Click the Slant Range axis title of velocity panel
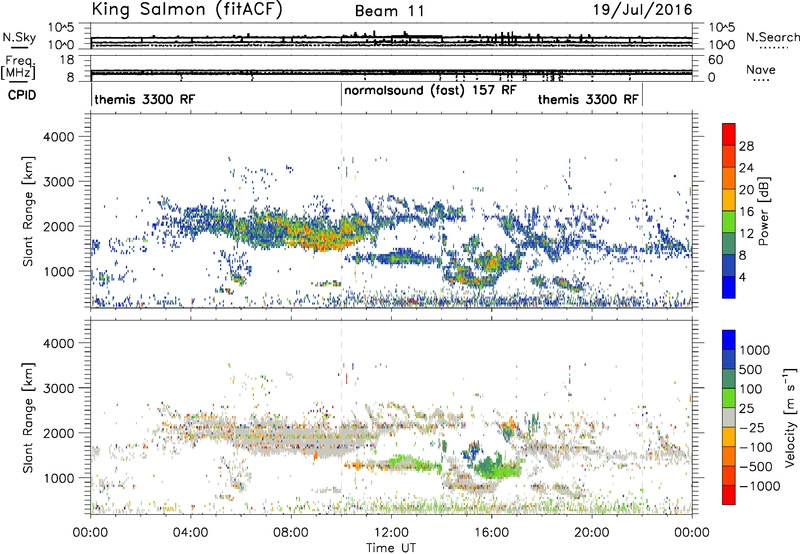800x554 pixels. coord(28,418)
